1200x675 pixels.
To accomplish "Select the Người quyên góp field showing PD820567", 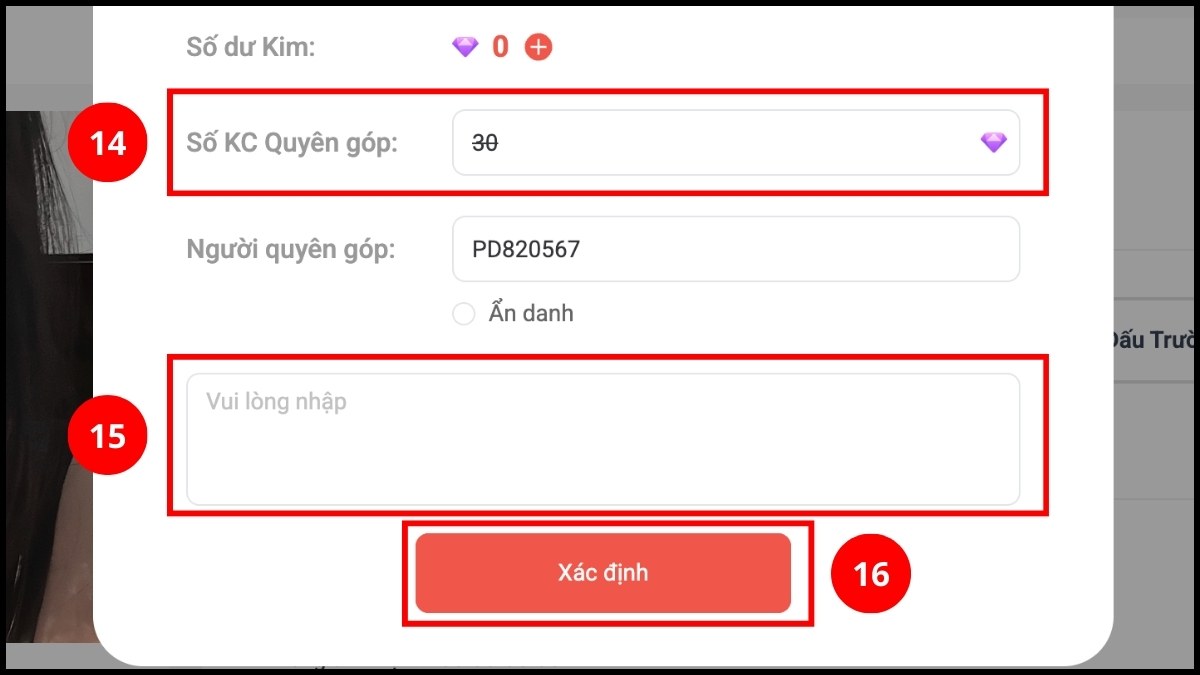I will [736, 249].
